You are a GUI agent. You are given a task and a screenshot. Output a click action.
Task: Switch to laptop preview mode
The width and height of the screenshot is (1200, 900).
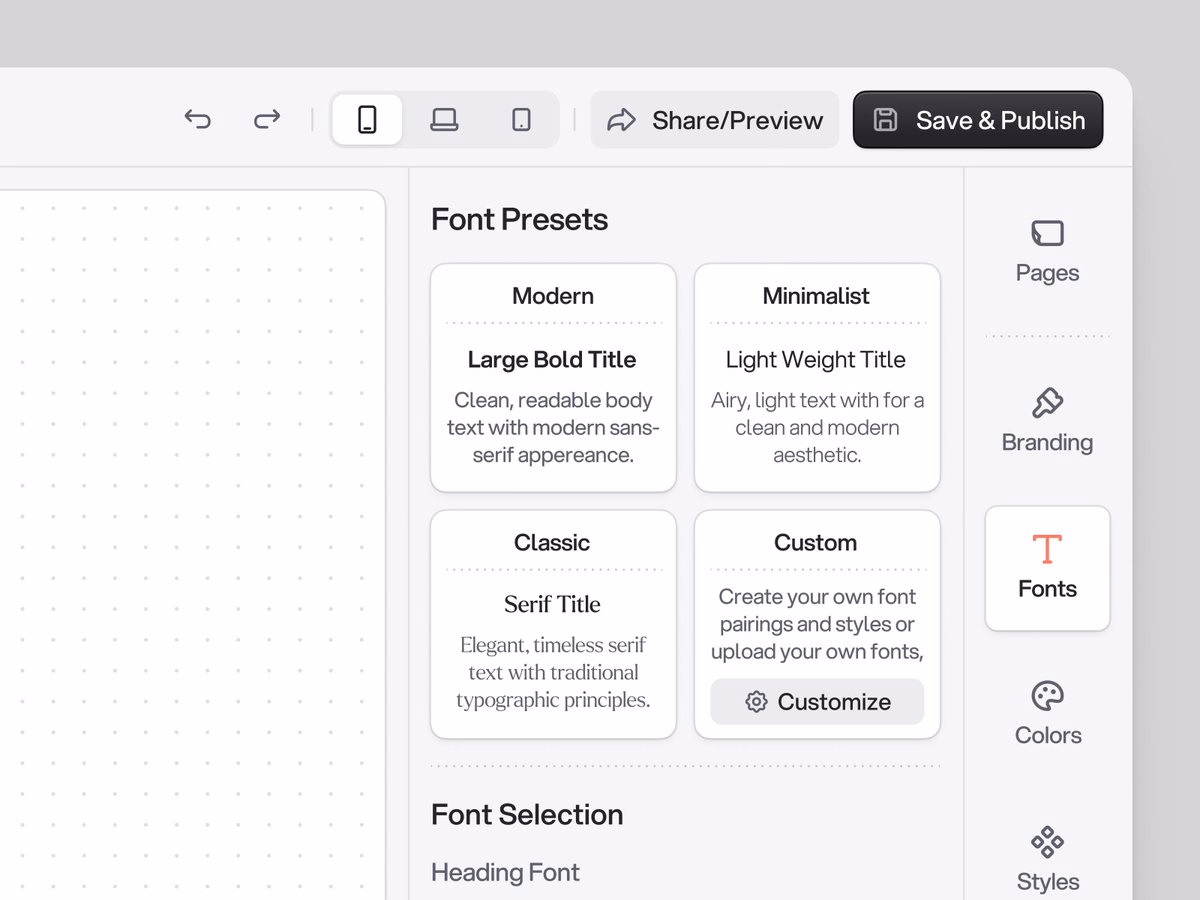444,120
